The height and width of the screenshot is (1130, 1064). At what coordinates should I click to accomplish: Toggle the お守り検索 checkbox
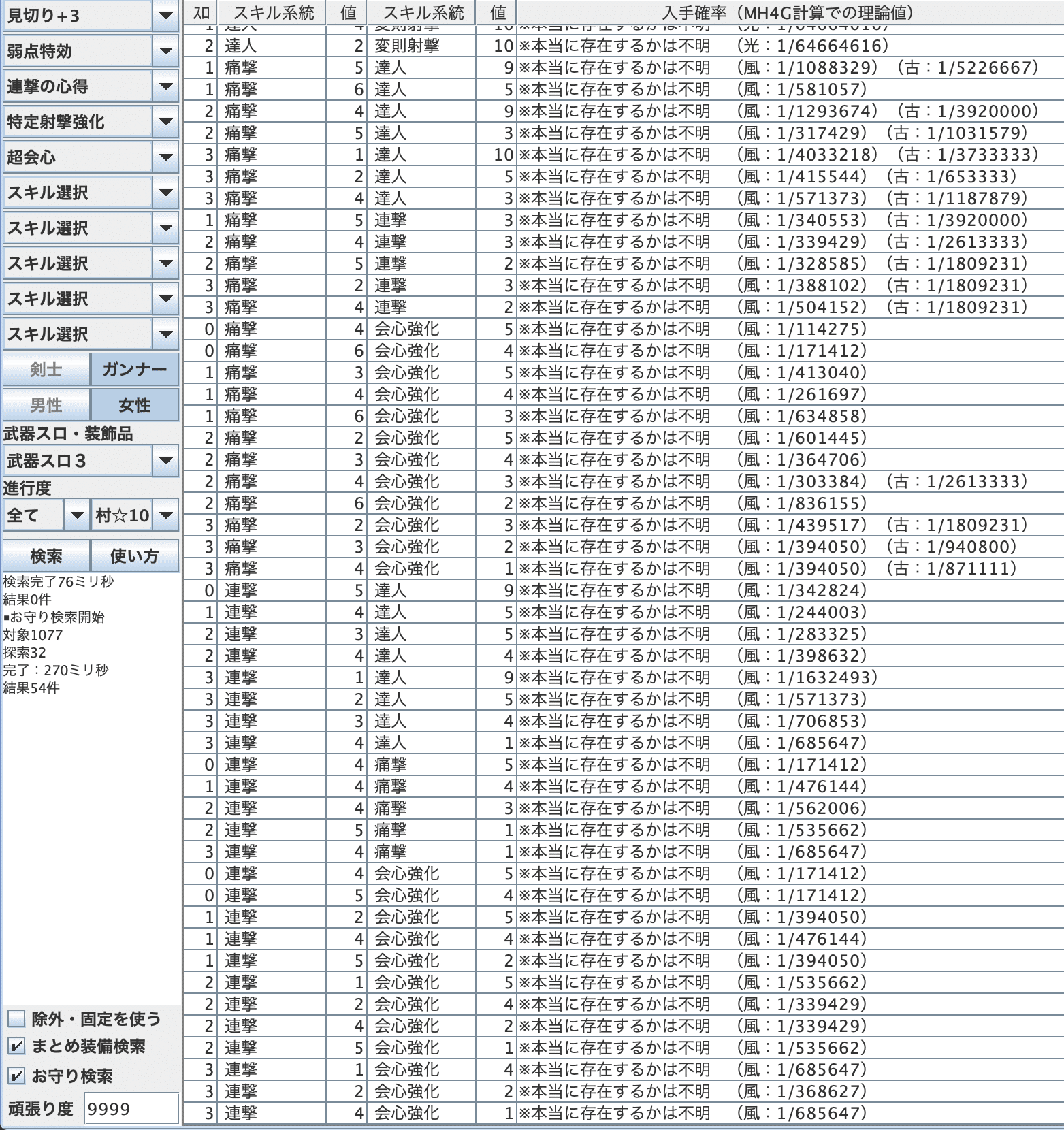(16, 1076)
